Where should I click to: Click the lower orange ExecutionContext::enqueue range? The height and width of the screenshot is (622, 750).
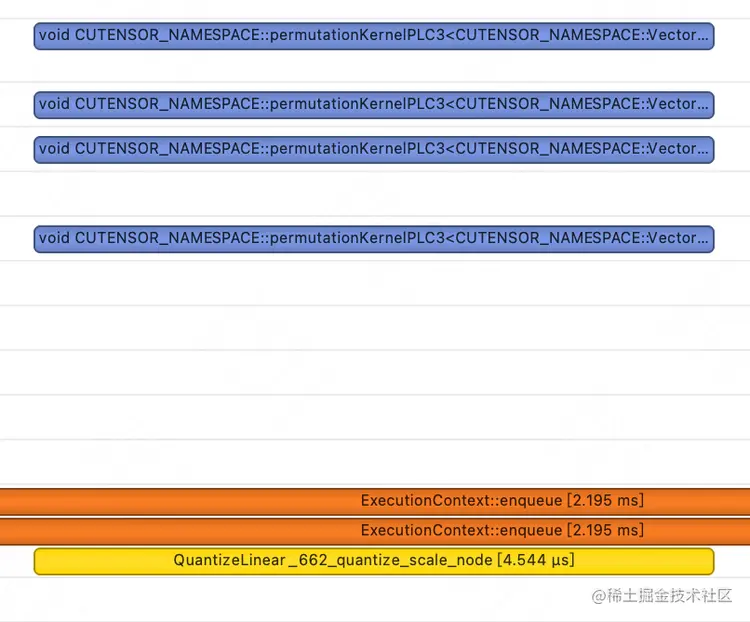click(375, 531)
